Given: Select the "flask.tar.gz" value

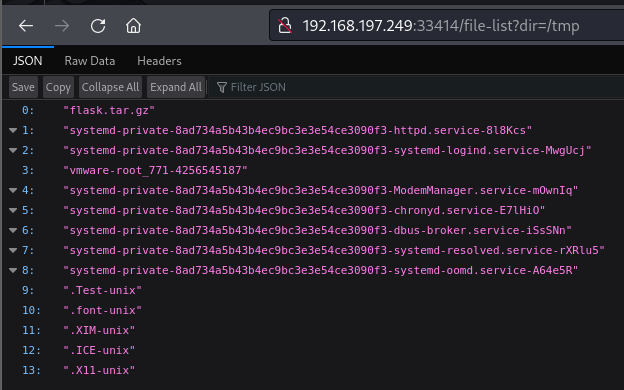Looking at the screenshot, I should (x=109, y=110).
